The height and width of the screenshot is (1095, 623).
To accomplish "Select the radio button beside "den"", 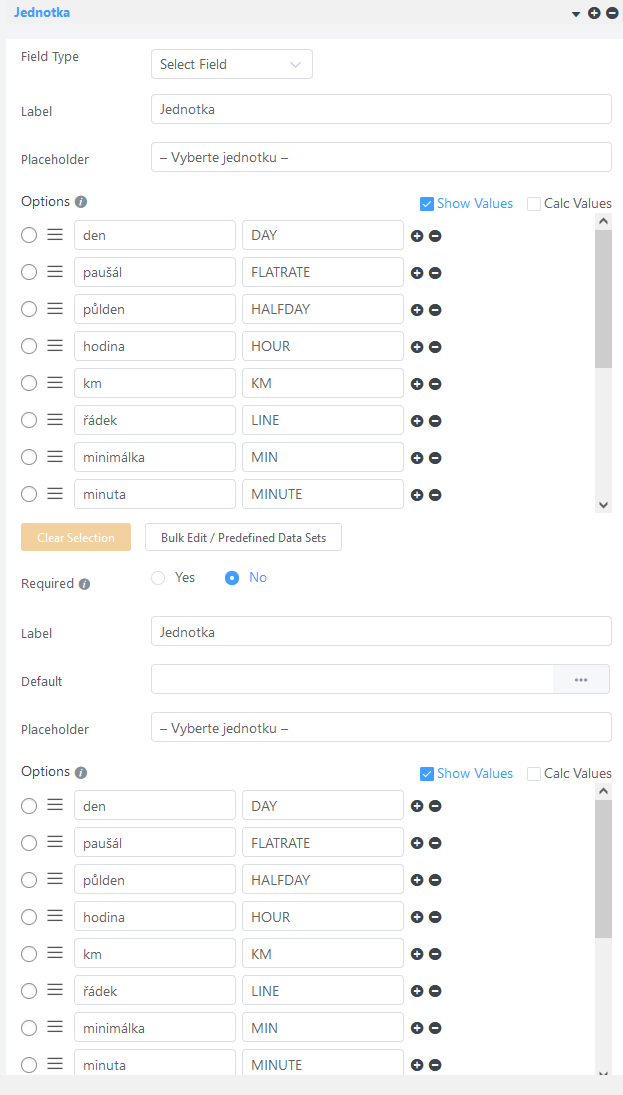I will (28, 236).
